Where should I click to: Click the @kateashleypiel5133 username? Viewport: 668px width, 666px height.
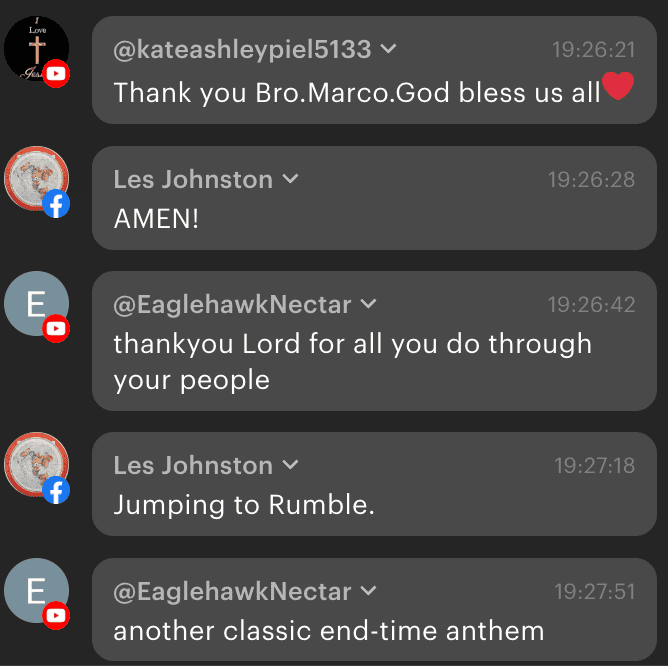[242, 49]
